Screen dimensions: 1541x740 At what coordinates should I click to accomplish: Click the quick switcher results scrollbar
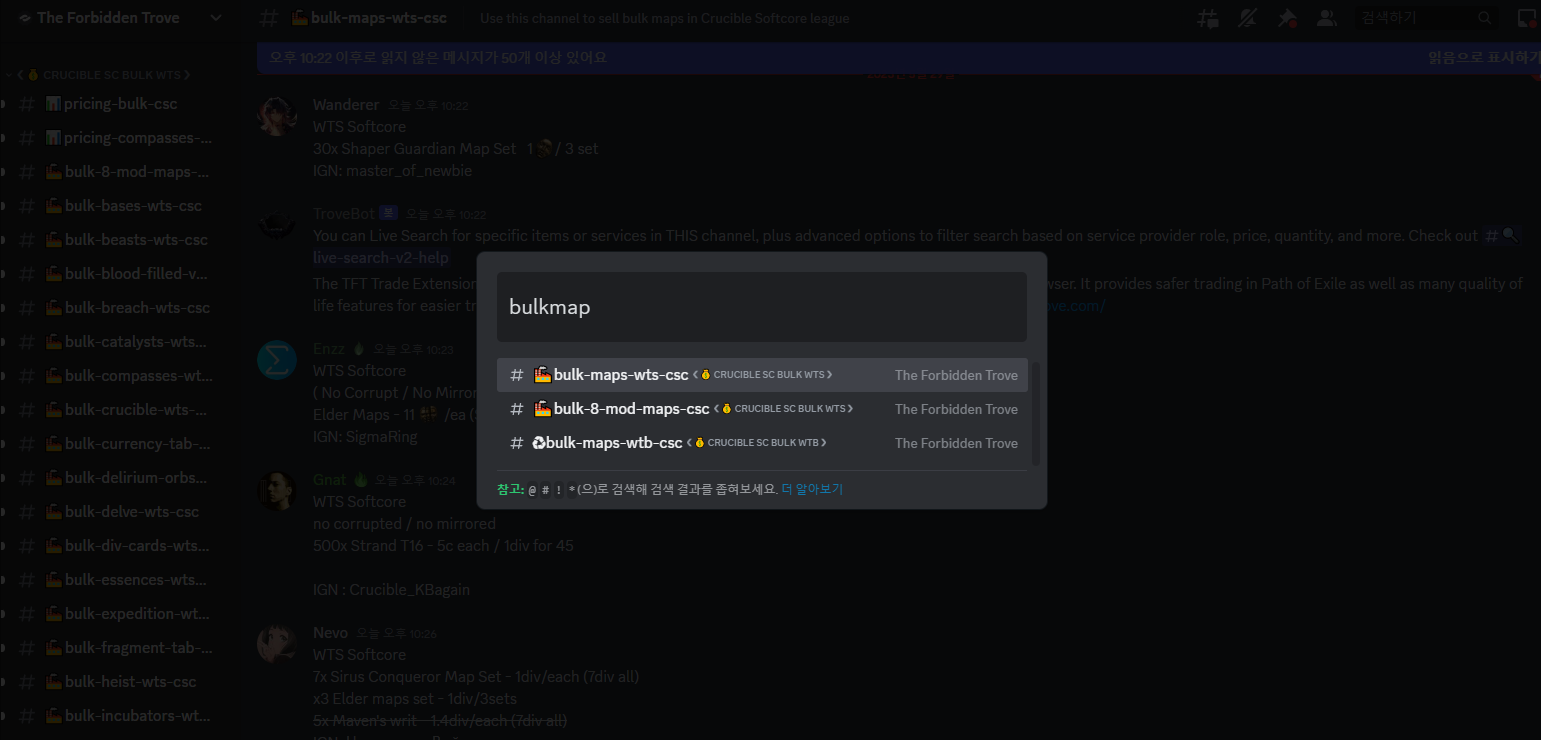coord(1036,414)
